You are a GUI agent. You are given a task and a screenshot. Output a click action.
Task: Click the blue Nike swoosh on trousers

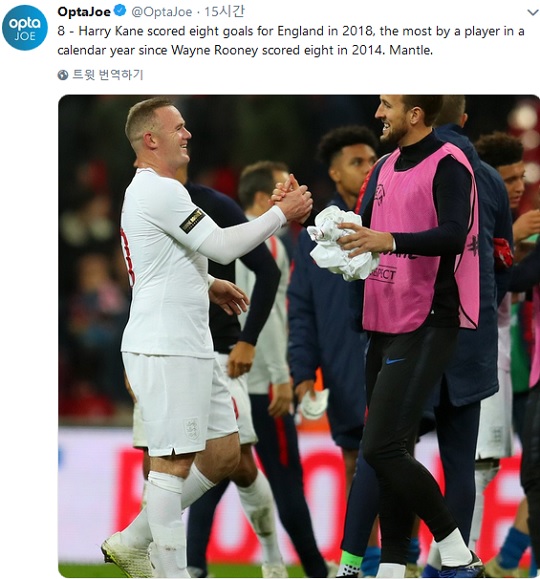point(395,360)
